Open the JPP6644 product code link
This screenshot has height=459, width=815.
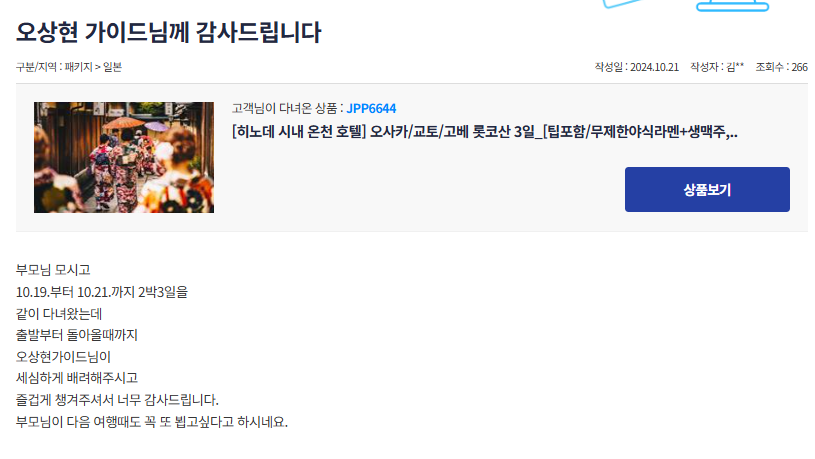(x=371, y=108)
